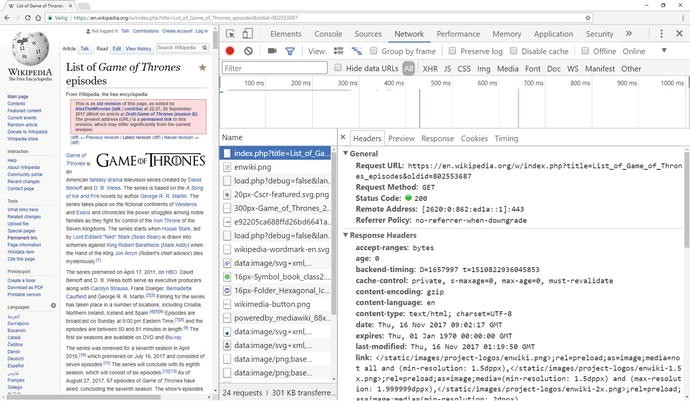Screen dimensions: 690x401
Task: Click the Wikipedia page vertical scrollbar
Action: pyautogui.click(x=215, y=40)
